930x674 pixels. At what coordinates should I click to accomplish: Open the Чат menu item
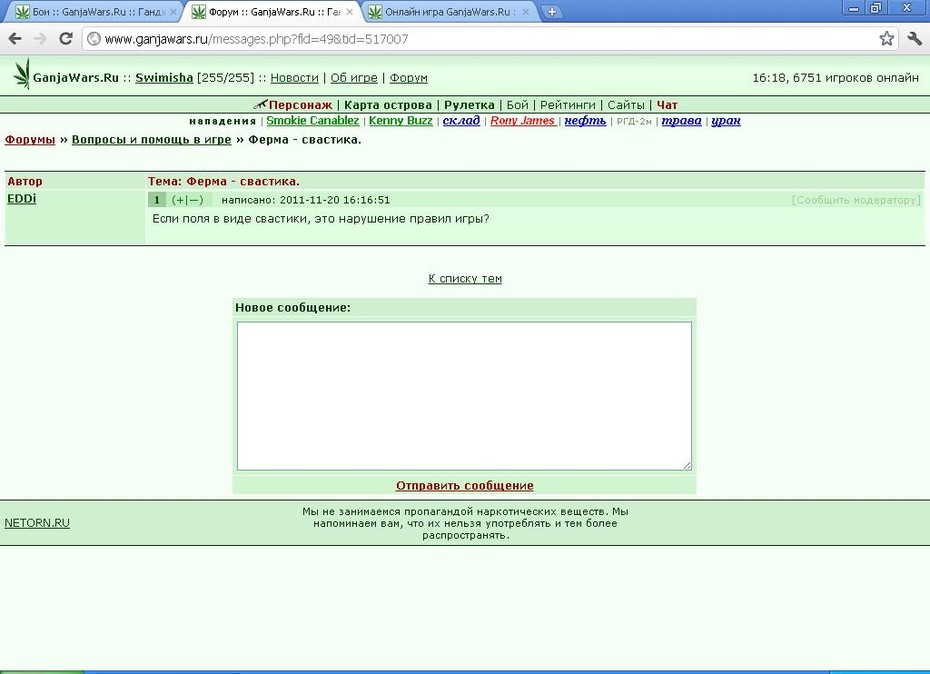coord(667,105)
